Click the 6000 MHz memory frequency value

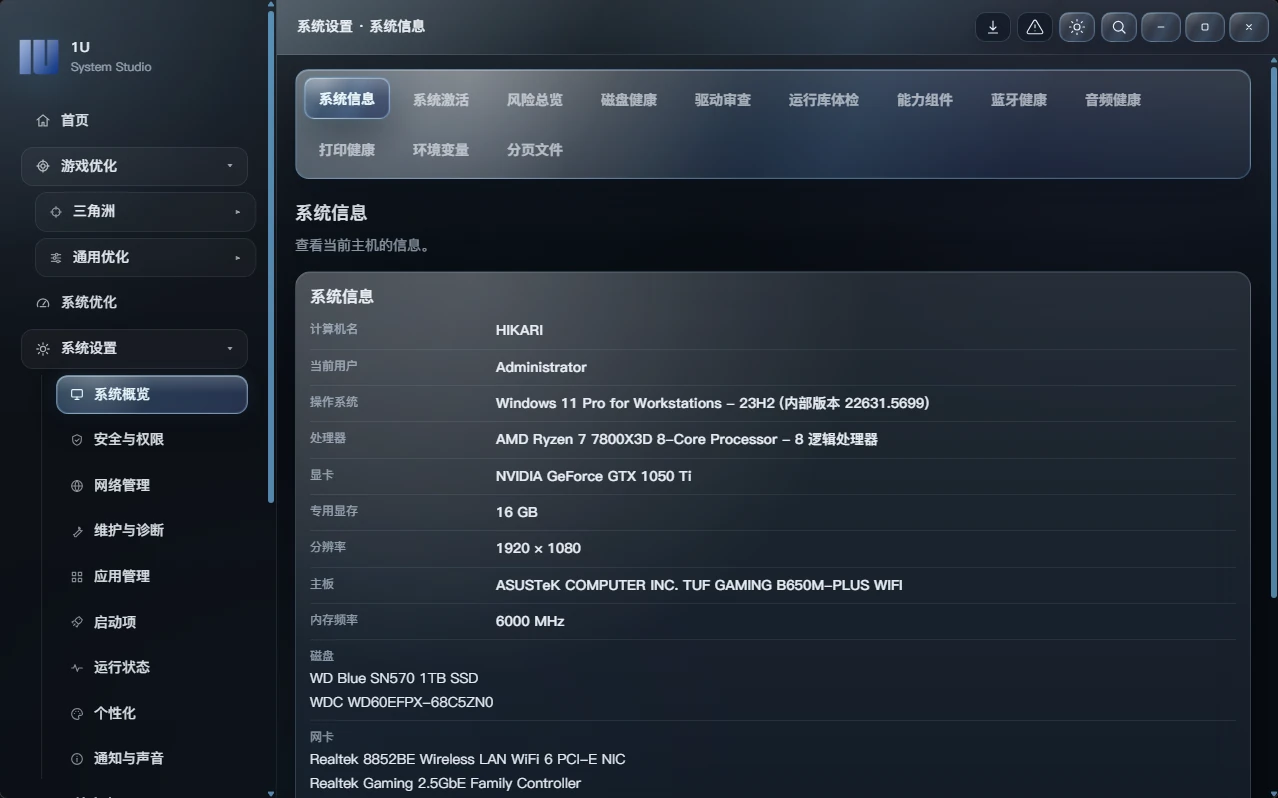point(530,621)
